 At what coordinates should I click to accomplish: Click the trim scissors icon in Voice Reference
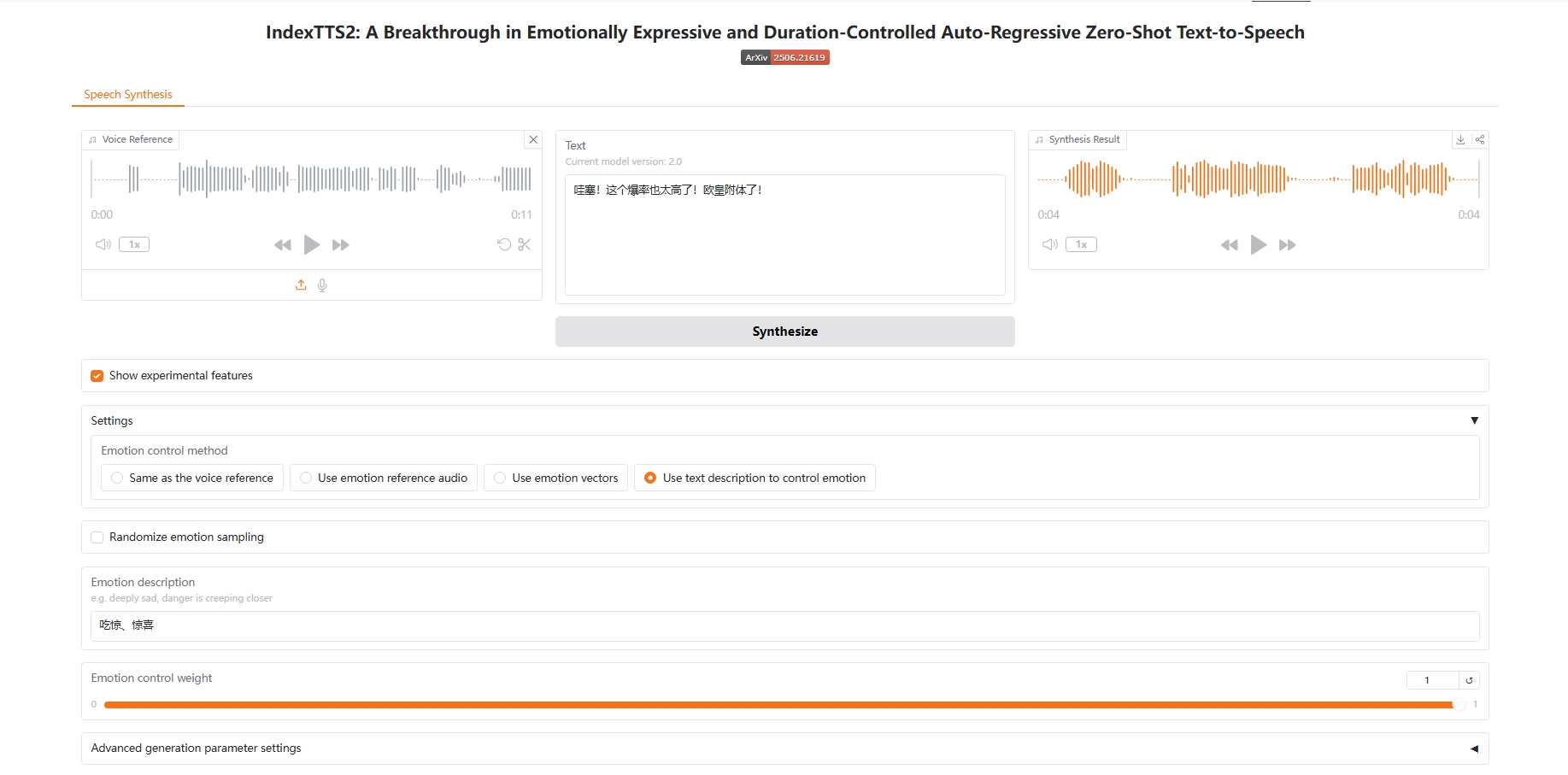click(x=525, y=244)
